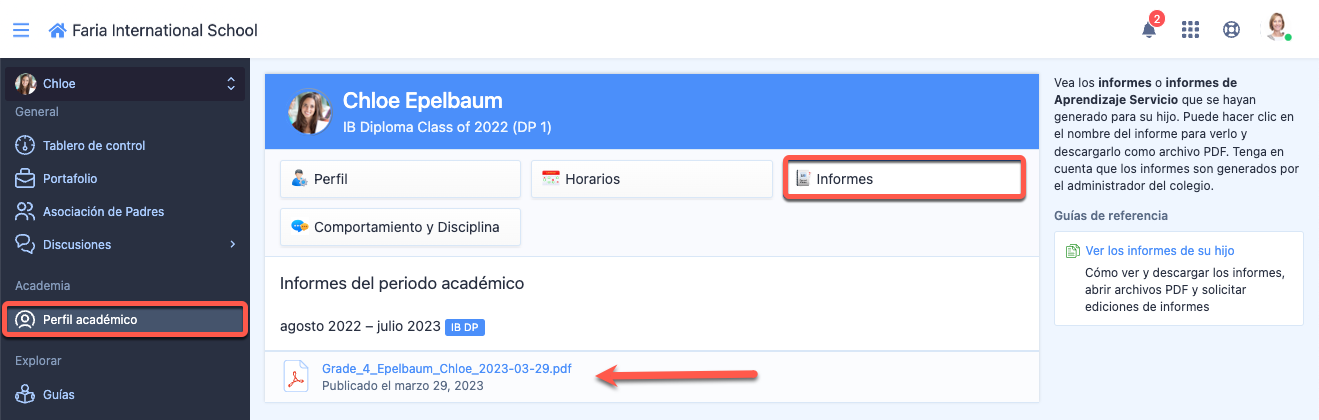Open Comportamiento y Disciplina
This screenshot has height=420, width=1319.
coord(400,227)
